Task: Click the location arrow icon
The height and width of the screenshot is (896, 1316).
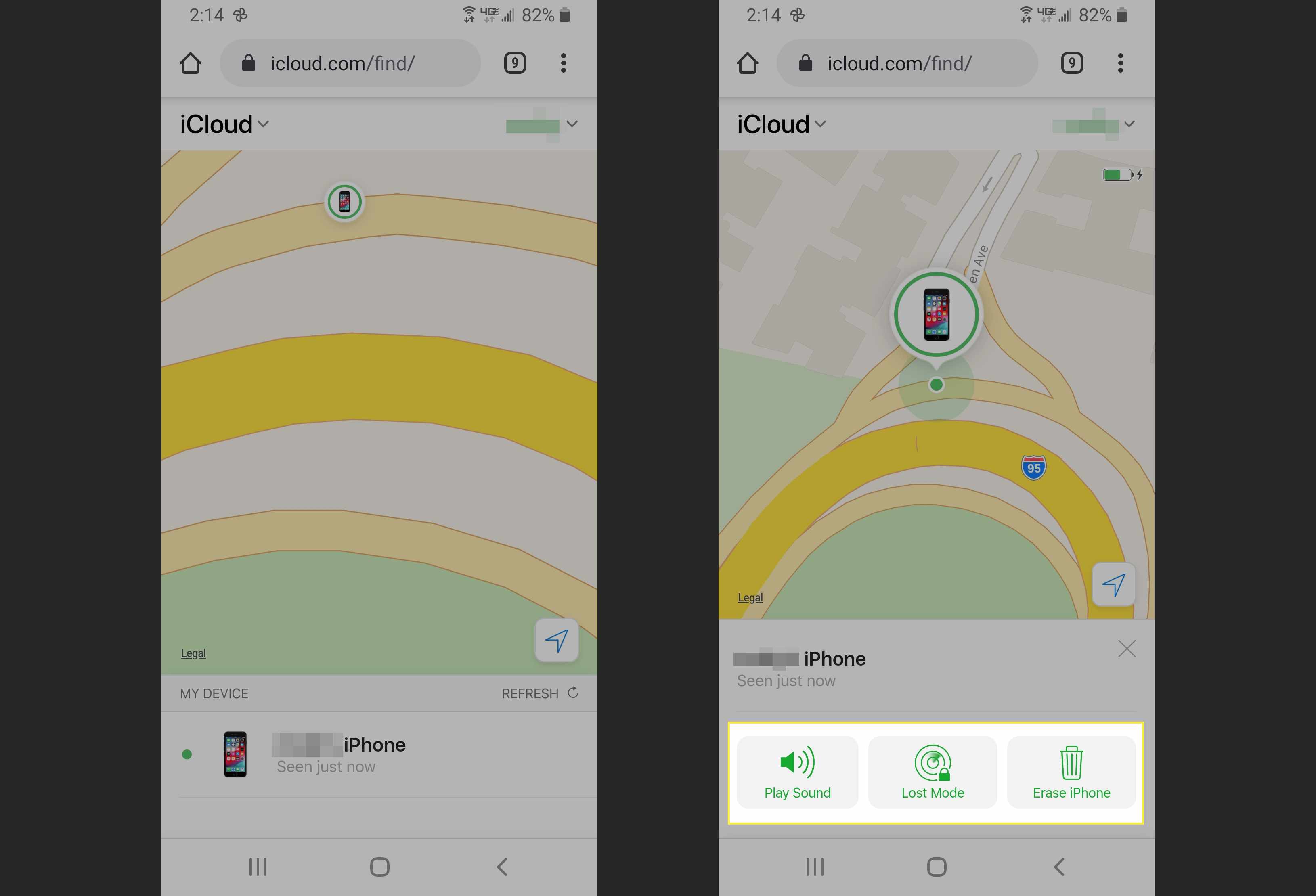Action: 1112,584
